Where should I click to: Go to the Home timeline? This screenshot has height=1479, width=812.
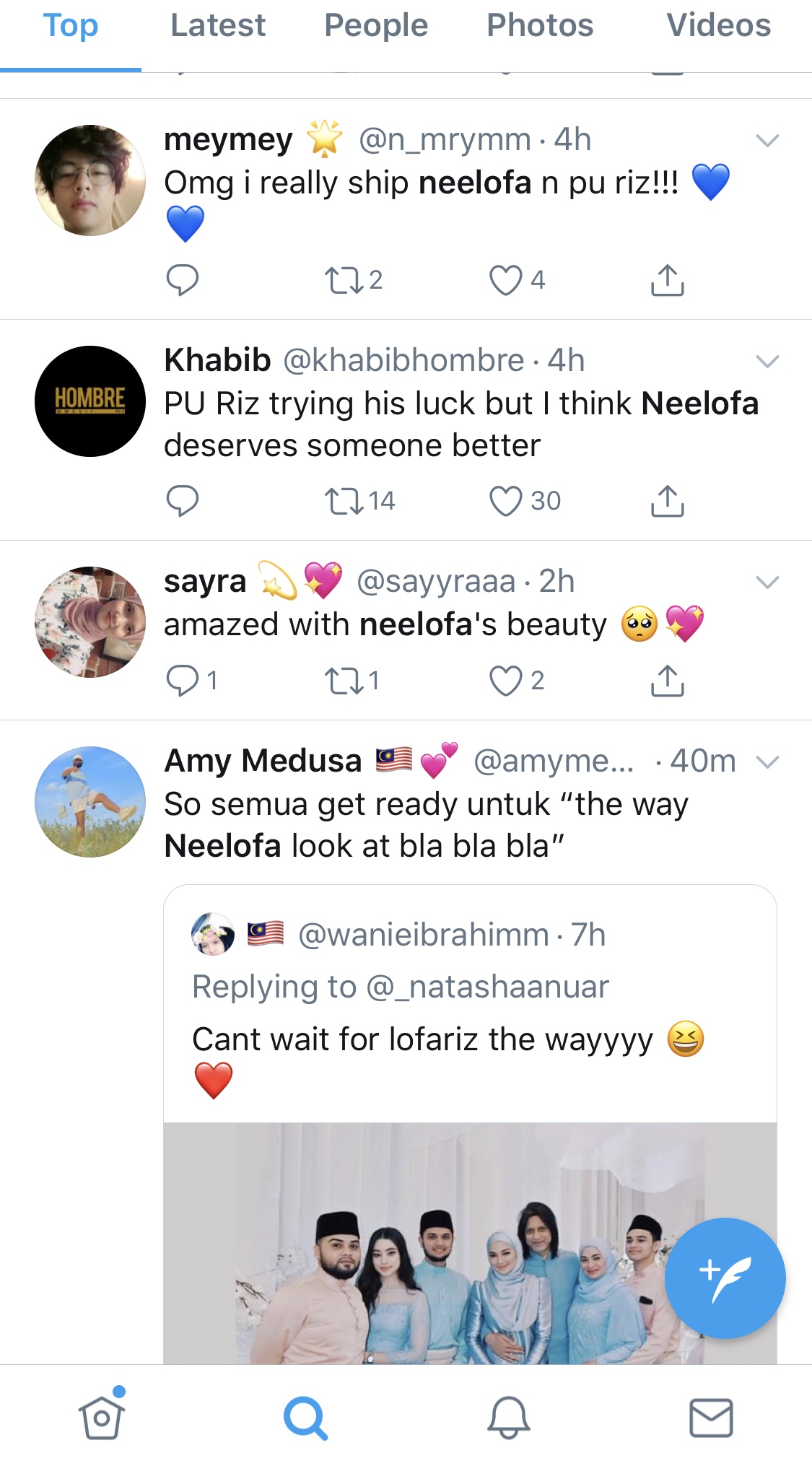pyautogui.click(x=102, y=1418)
